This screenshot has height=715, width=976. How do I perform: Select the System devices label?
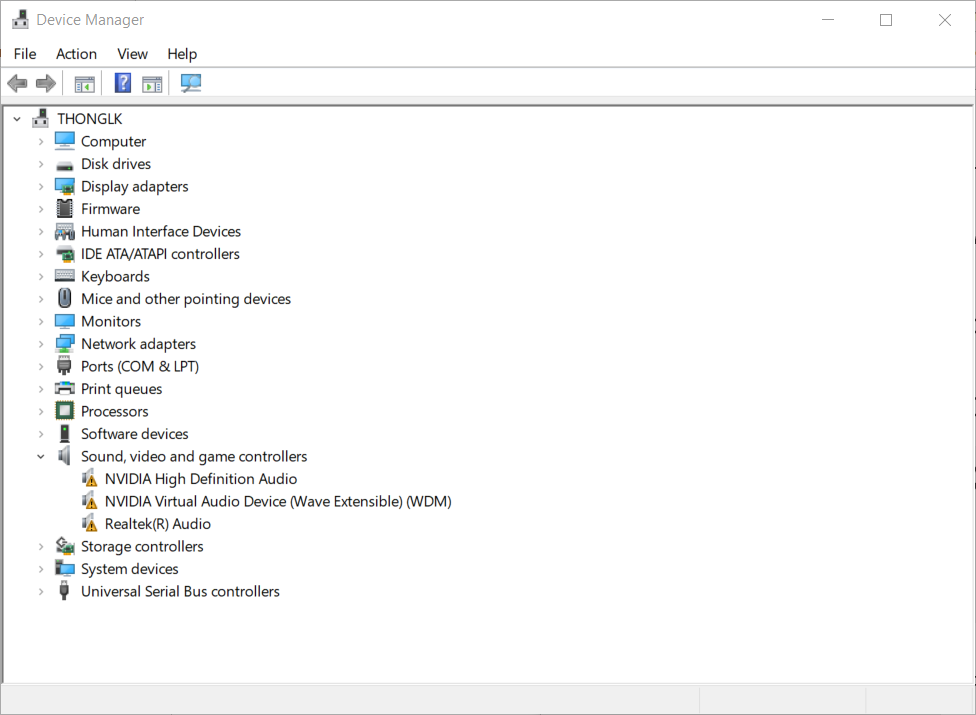(x=129, y=569)
